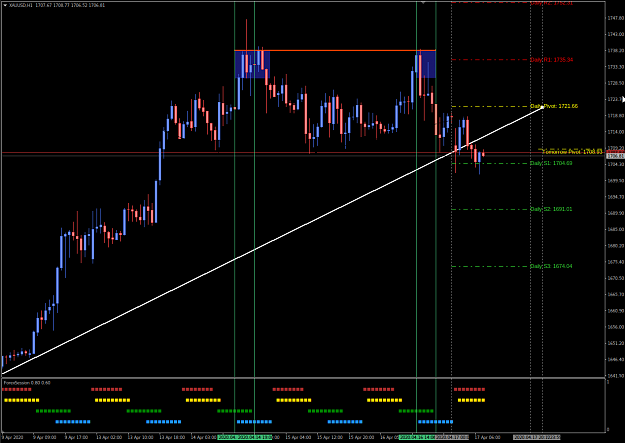Click the 15 Apr 20:00 time axis label

362,437
